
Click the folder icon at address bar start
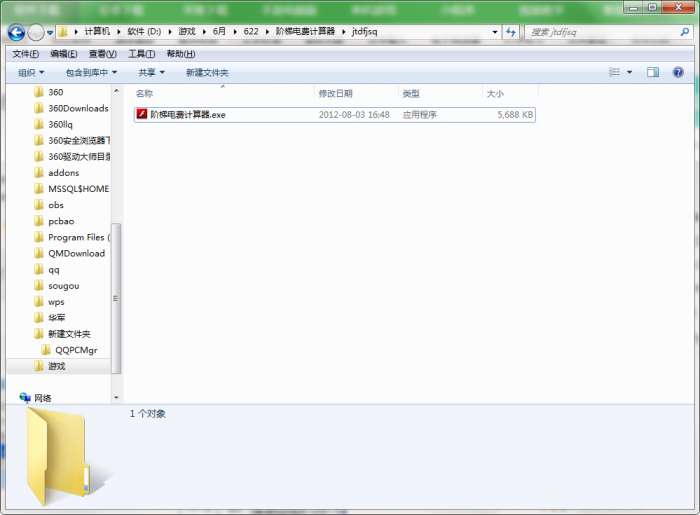tap(63, 32)
